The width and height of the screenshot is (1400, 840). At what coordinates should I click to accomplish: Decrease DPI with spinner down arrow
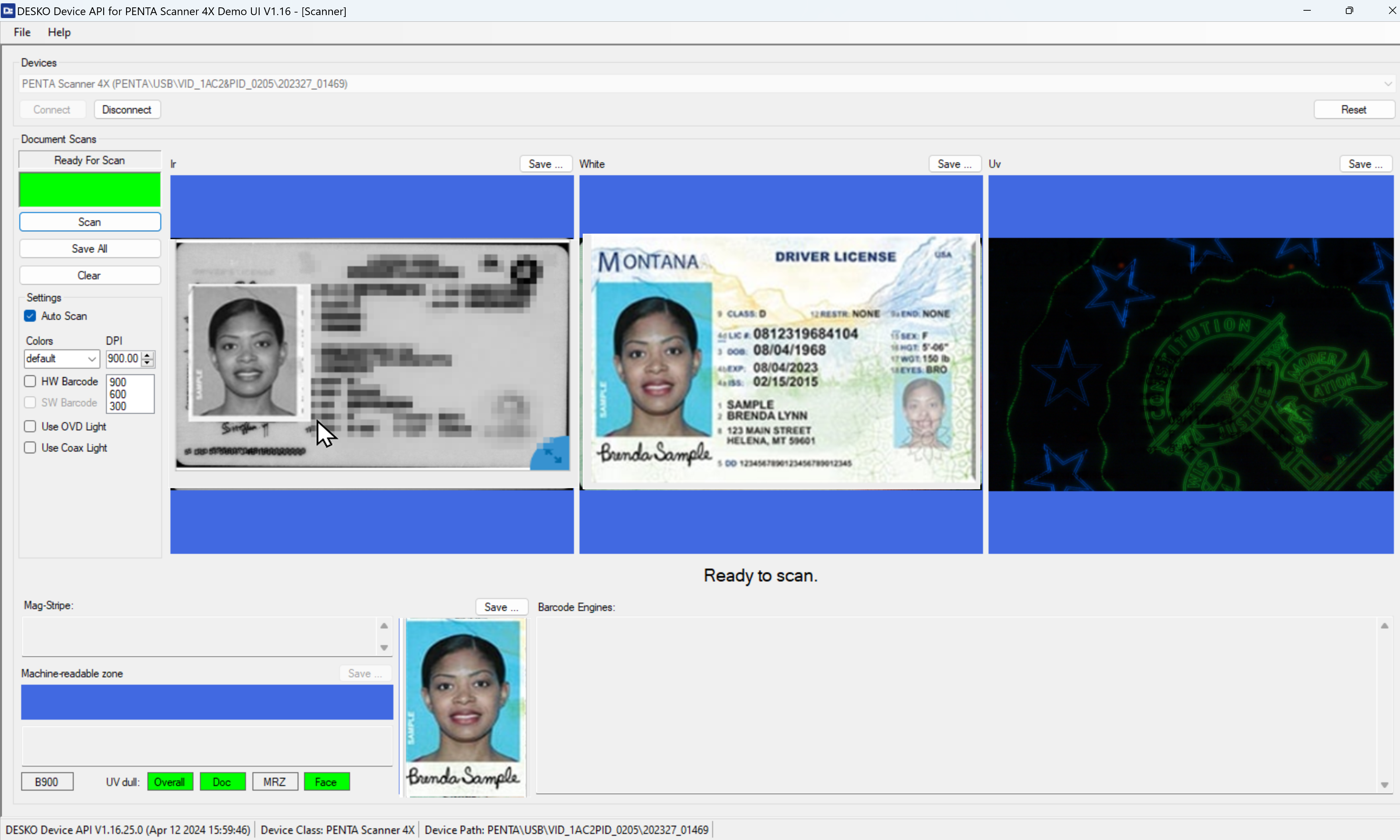pyautogui.click(x=147, y=362)
